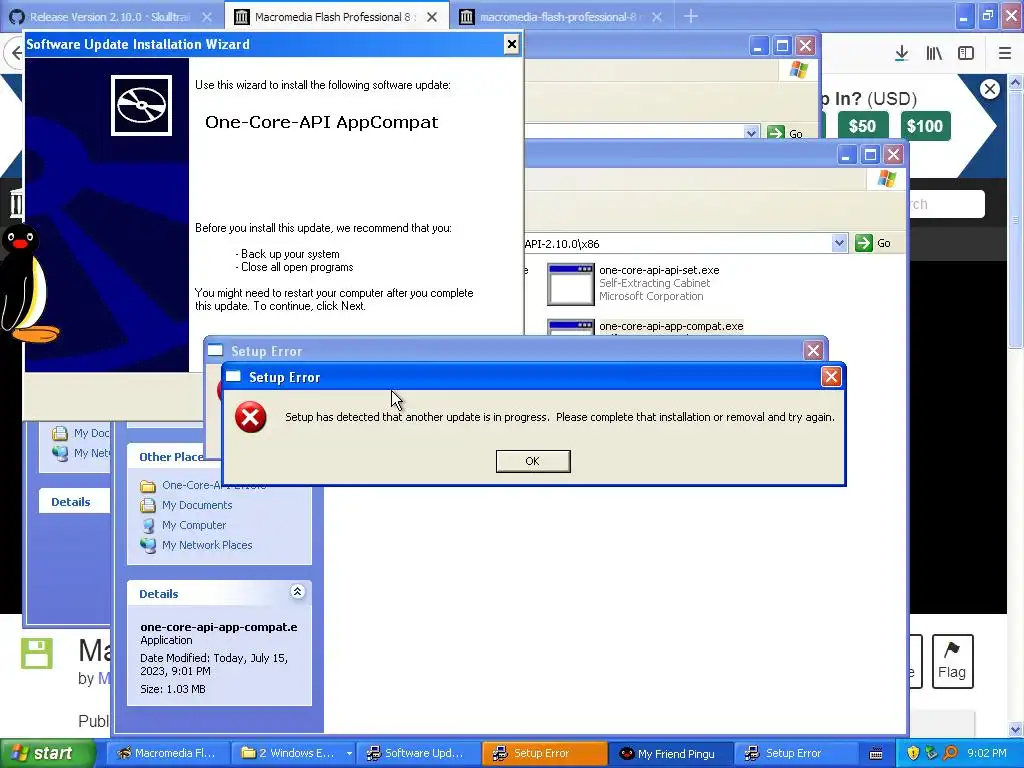
Task: Click the My Network Places globe icon
Action: pos(148,545)
